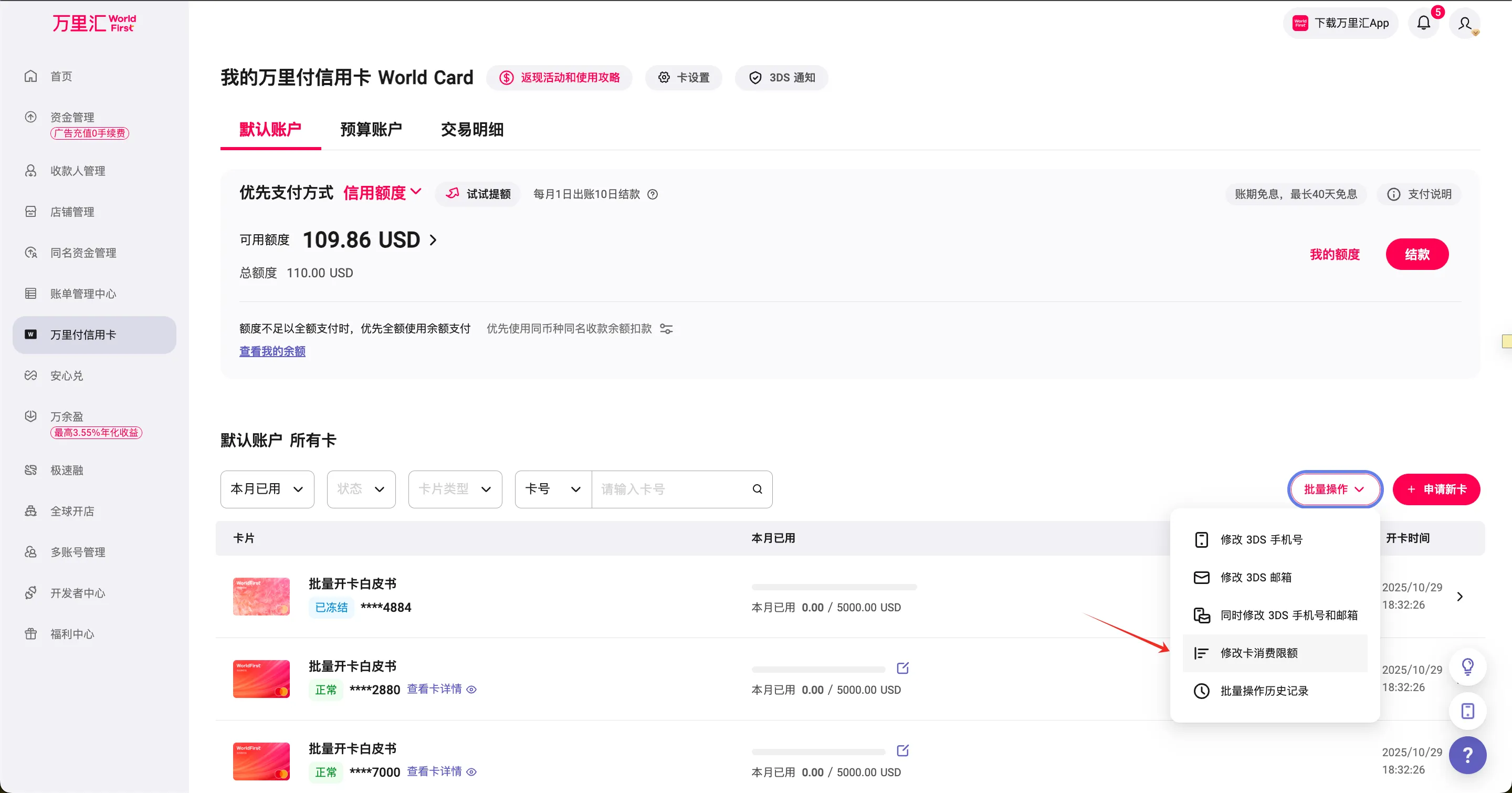
Task: Show card details for ****2880 via eye icon
Action: tap(472, 690)
